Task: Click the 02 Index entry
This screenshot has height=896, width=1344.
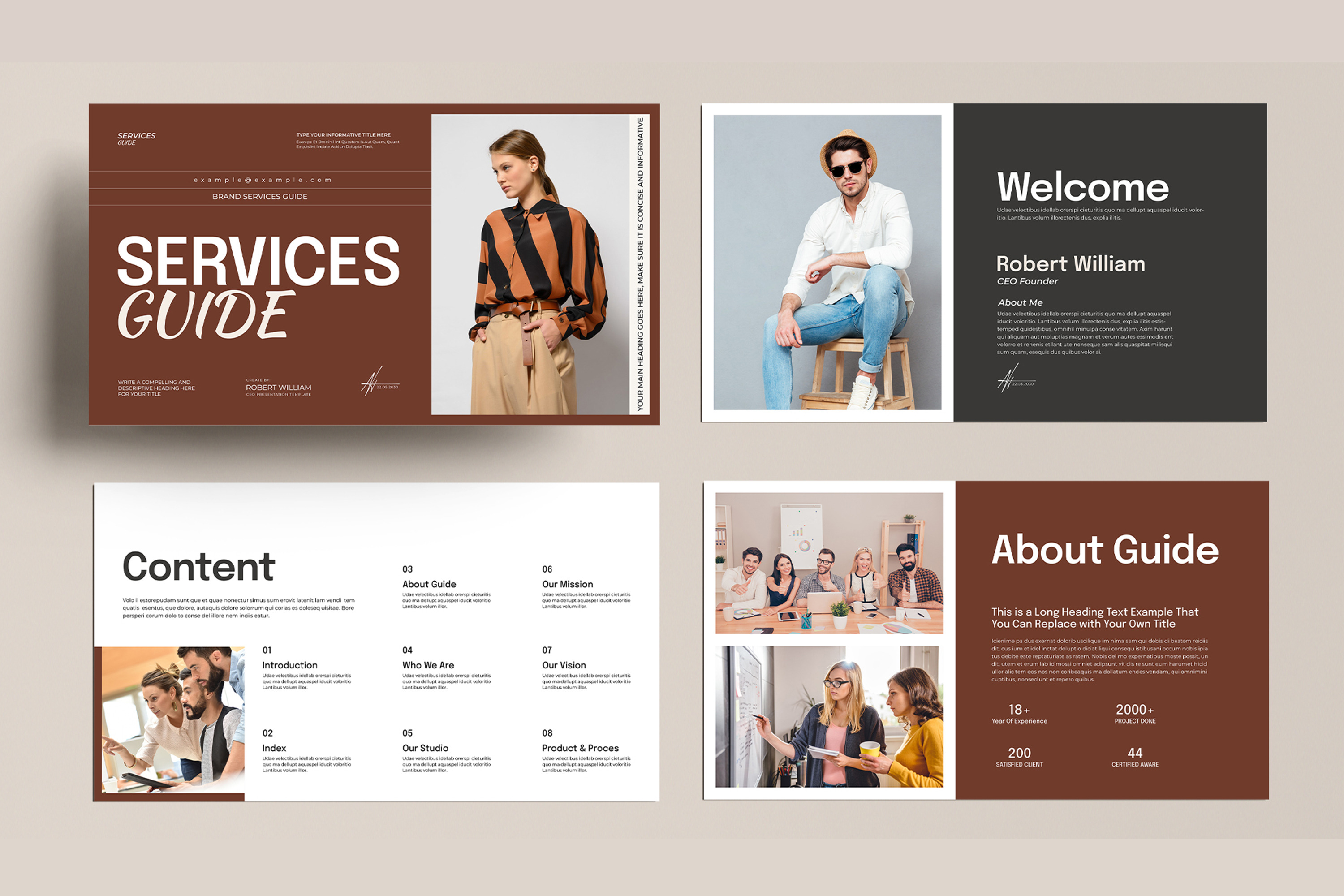Action: click(x=307, y=751)
